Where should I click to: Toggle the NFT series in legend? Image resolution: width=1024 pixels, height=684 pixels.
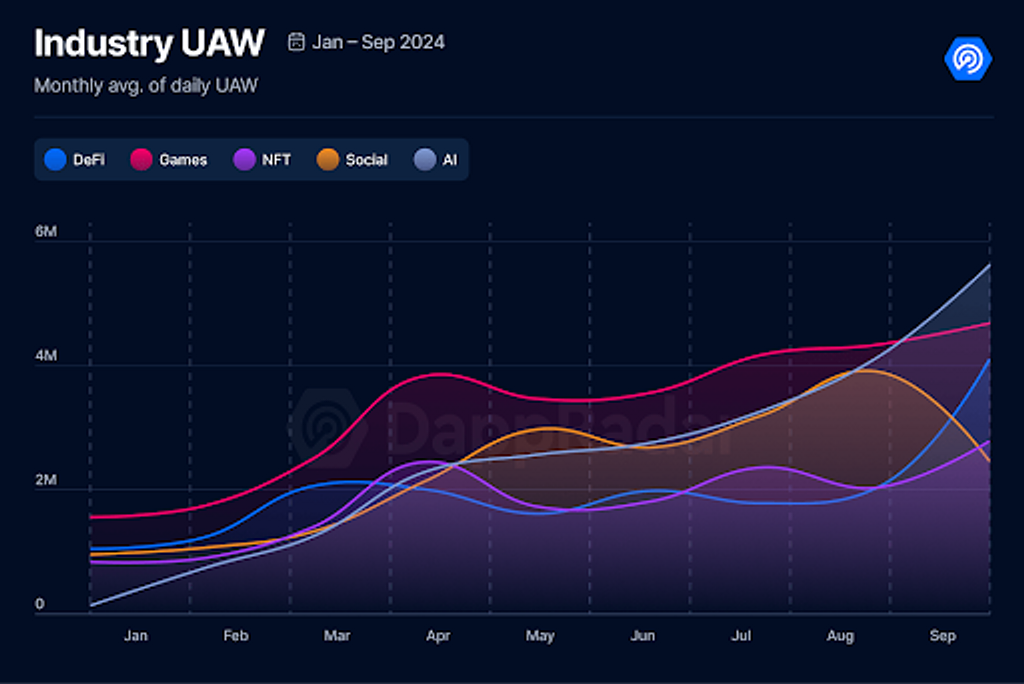click(x=262, y=159)
